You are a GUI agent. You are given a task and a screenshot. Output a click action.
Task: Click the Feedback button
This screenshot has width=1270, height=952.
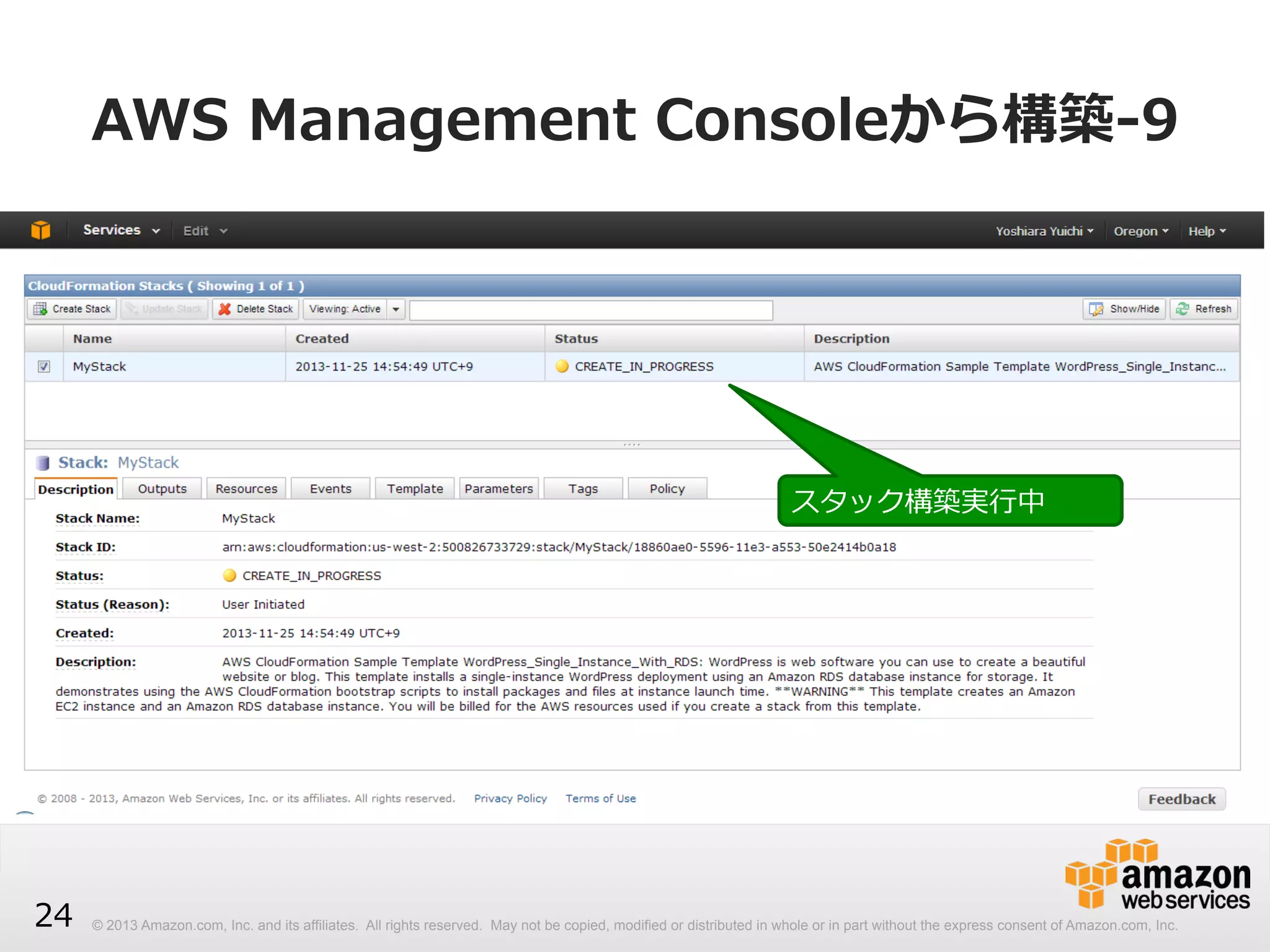[1181, 799]
